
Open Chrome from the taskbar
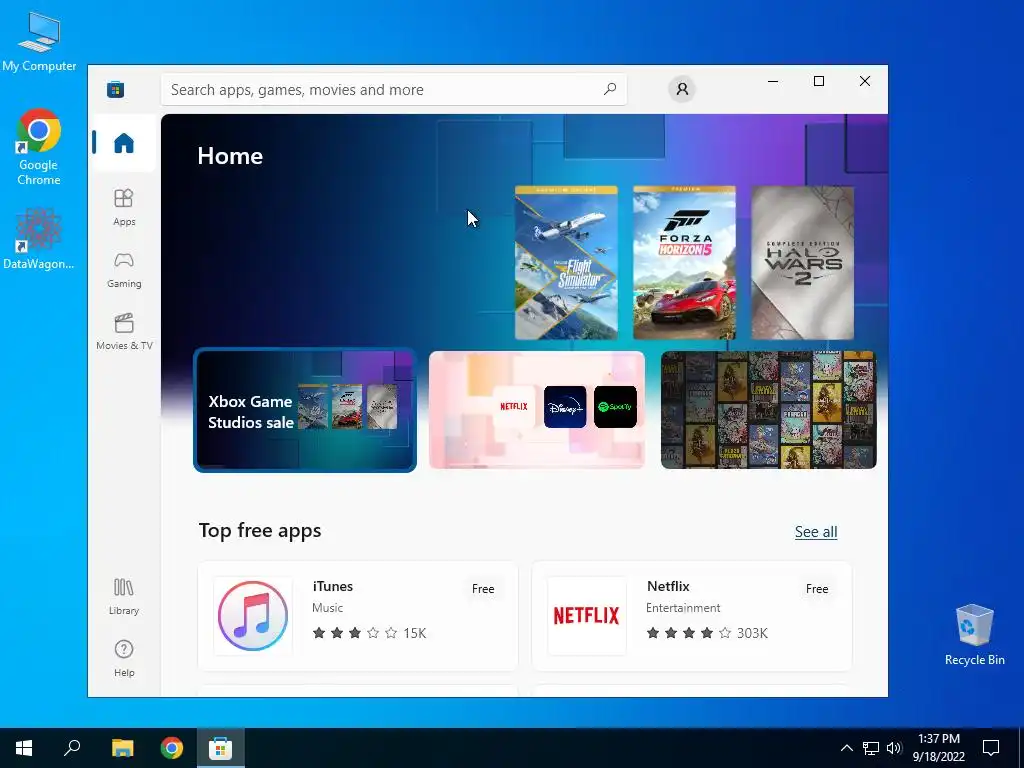point(172,748)
